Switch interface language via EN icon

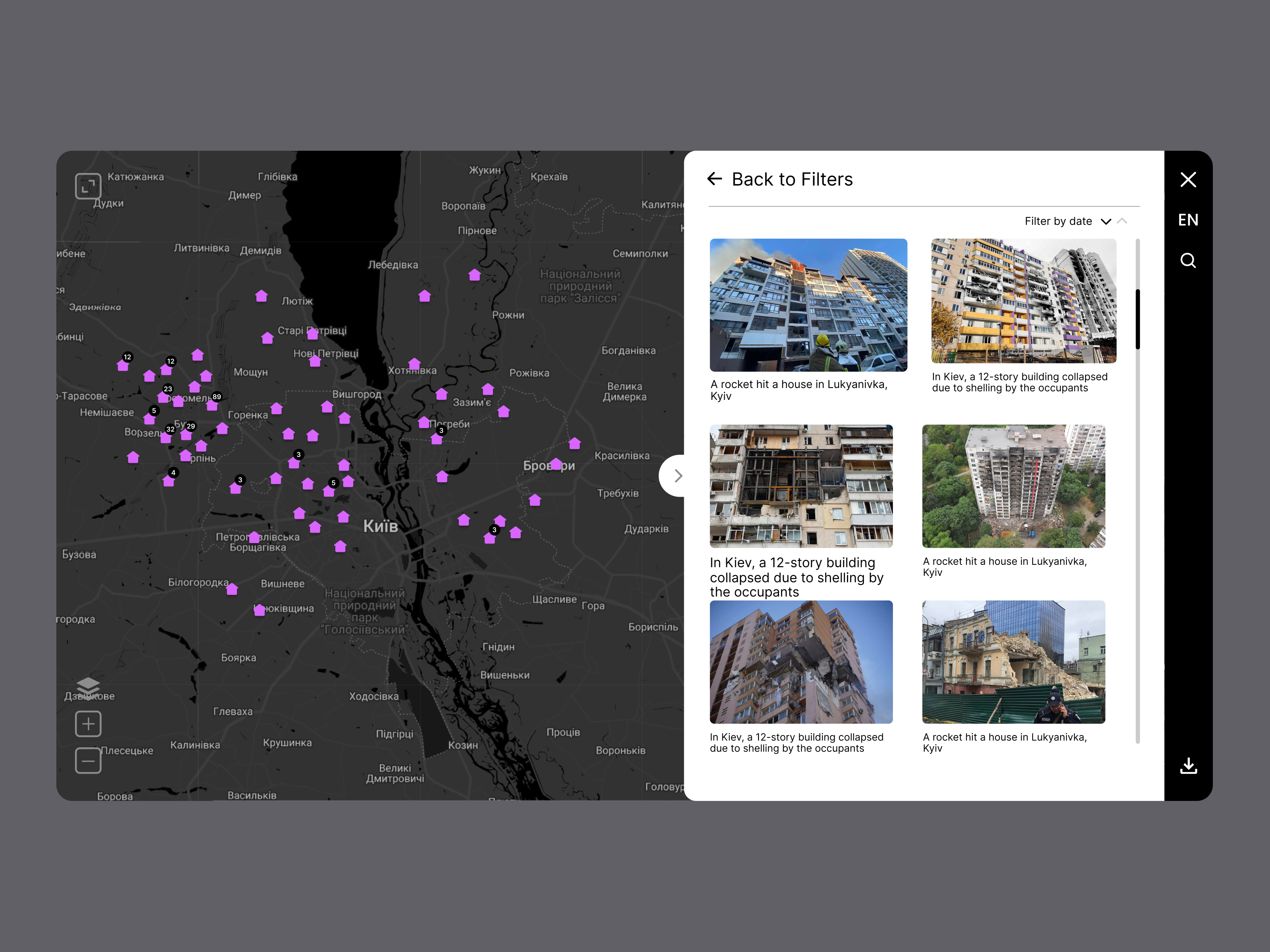[x=1188, y=220]
